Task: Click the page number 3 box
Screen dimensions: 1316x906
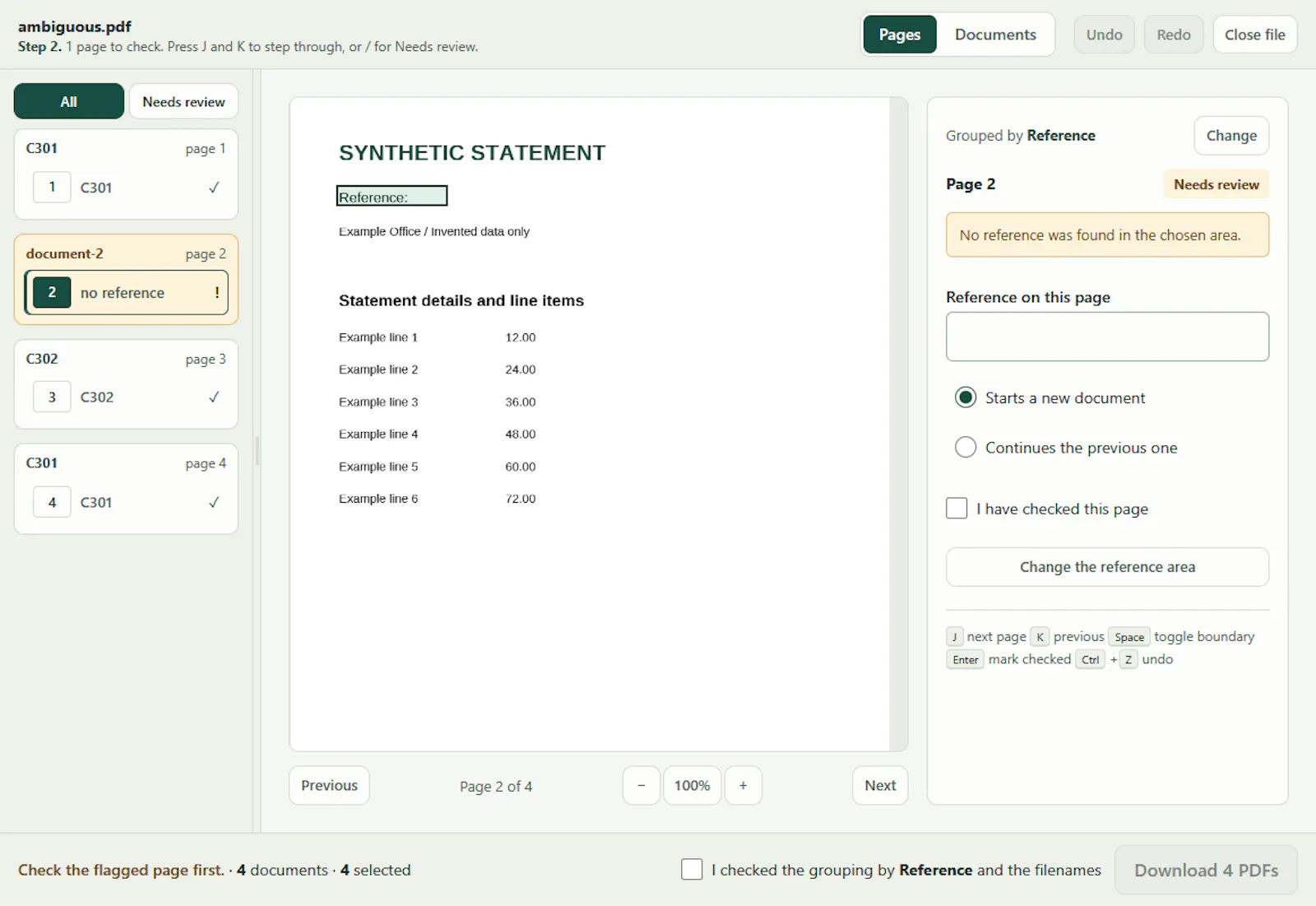Action: point(52,397)
